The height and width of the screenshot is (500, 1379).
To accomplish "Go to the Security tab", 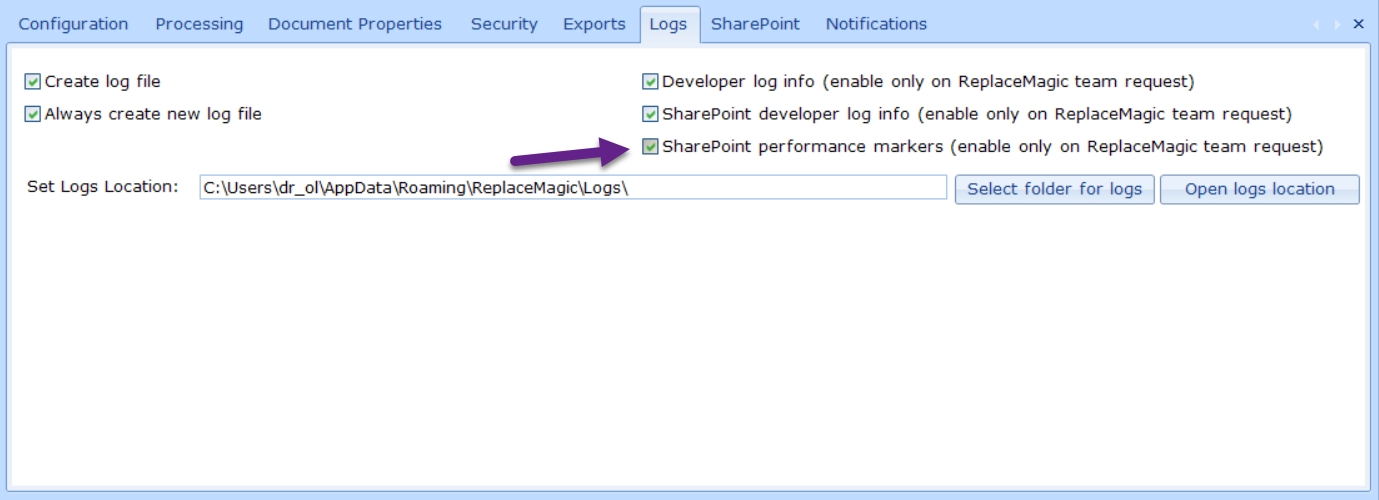I will (504, 24).
